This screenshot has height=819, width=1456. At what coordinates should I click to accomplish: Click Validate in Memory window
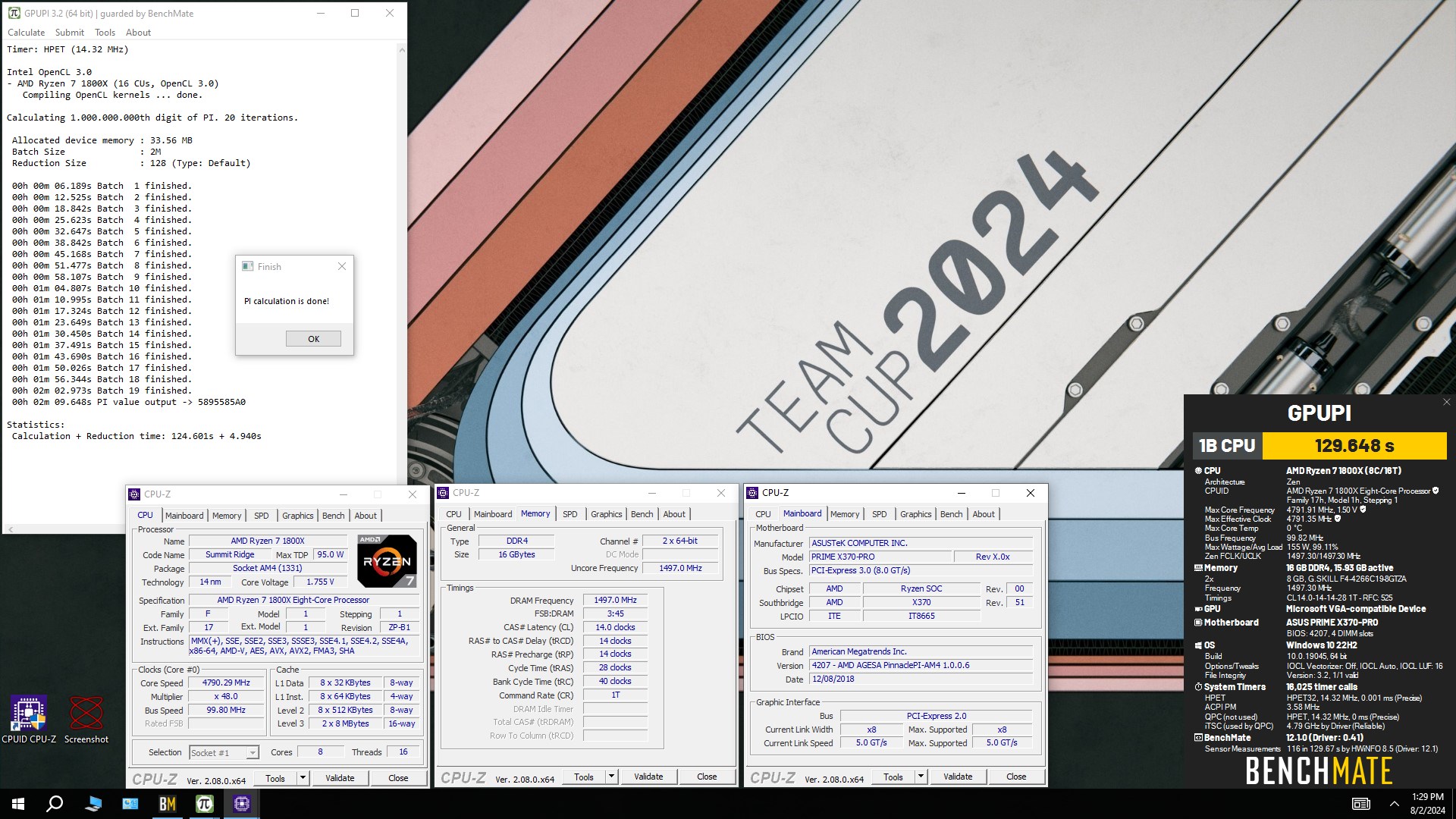(x=648, y=777)
